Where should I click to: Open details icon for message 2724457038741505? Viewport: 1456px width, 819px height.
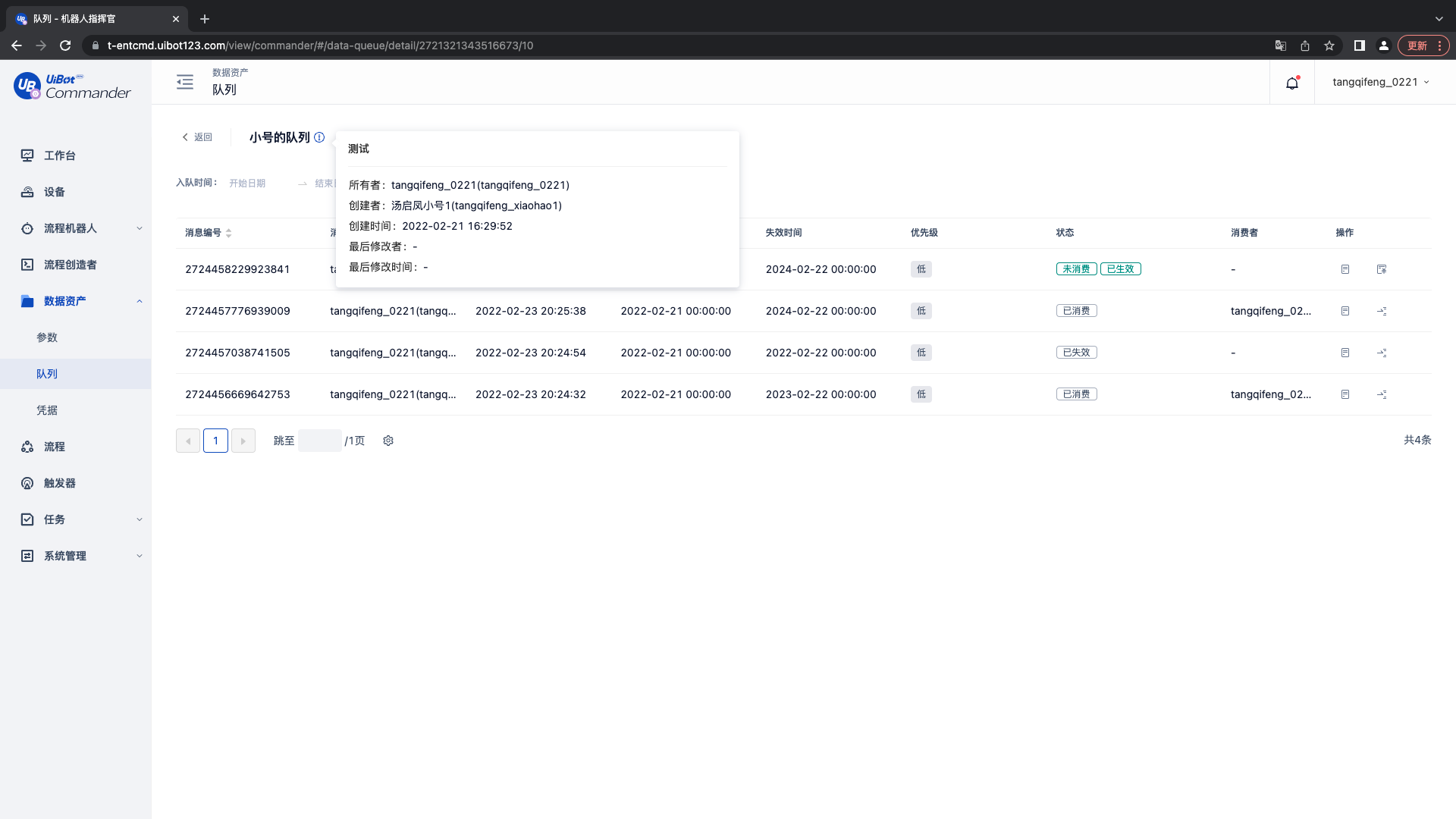point(1345,353)
